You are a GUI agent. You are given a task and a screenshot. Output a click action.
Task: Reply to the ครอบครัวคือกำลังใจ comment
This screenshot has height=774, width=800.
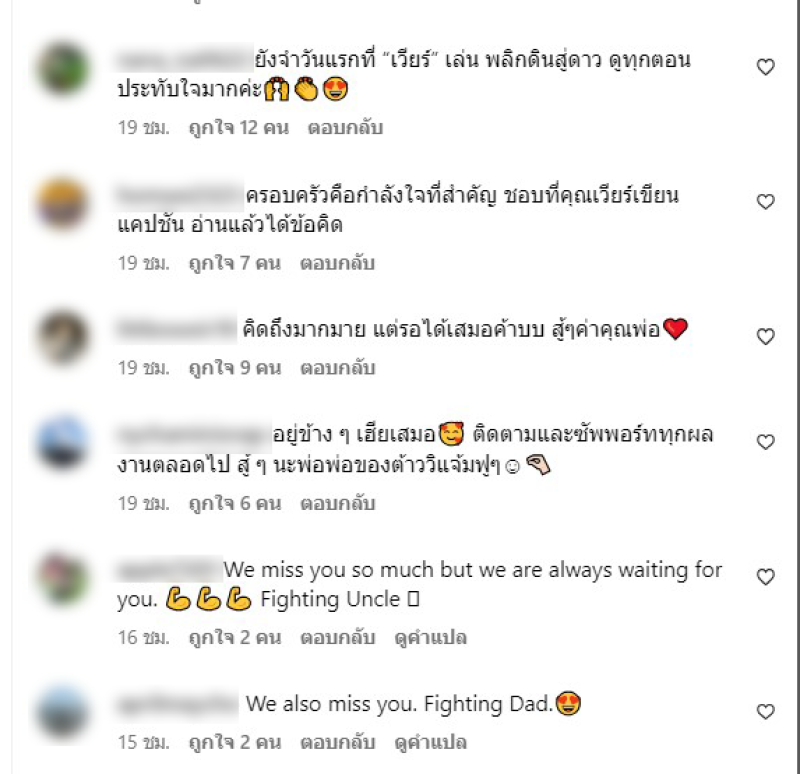pos(337,263)
